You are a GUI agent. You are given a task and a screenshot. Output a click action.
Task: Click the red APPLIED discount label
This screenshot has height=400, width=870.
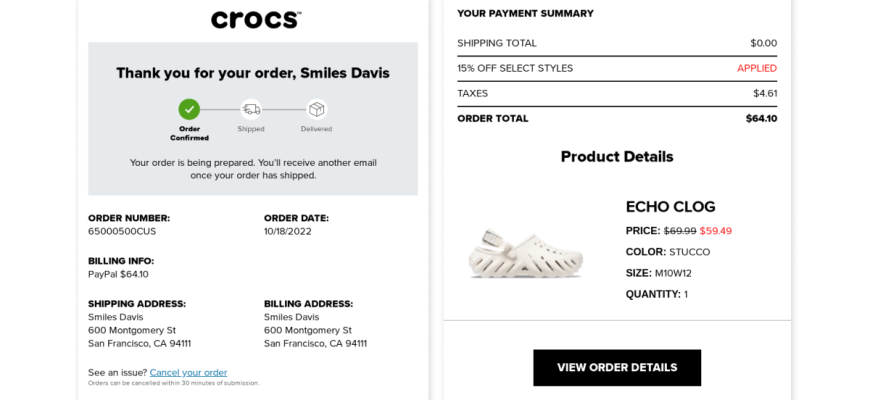pos(756,68)
